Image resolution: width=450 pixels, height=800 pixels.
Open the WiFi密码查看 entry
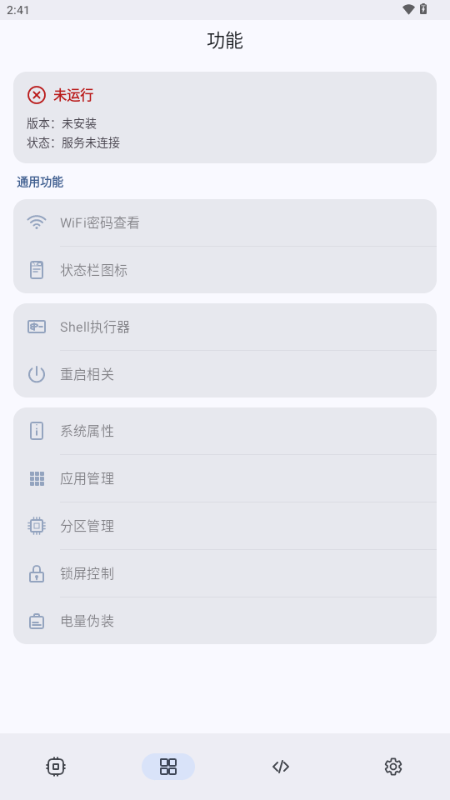[x=225, y=223]
